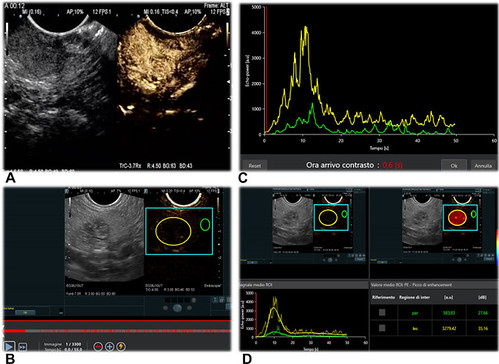This screenshot has width=499, height=364.
Task: Play the clip in panel B
Action: coord(9,347)
